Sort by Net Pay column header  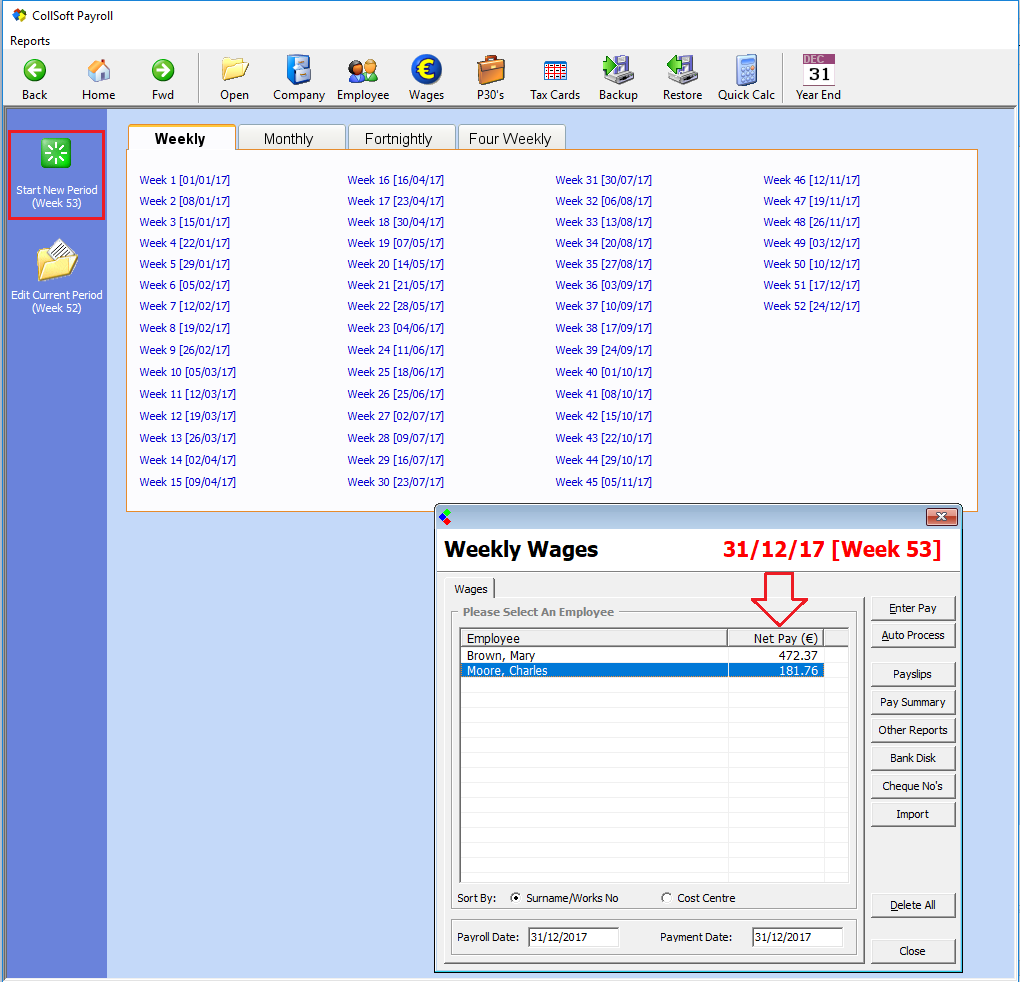786,638
